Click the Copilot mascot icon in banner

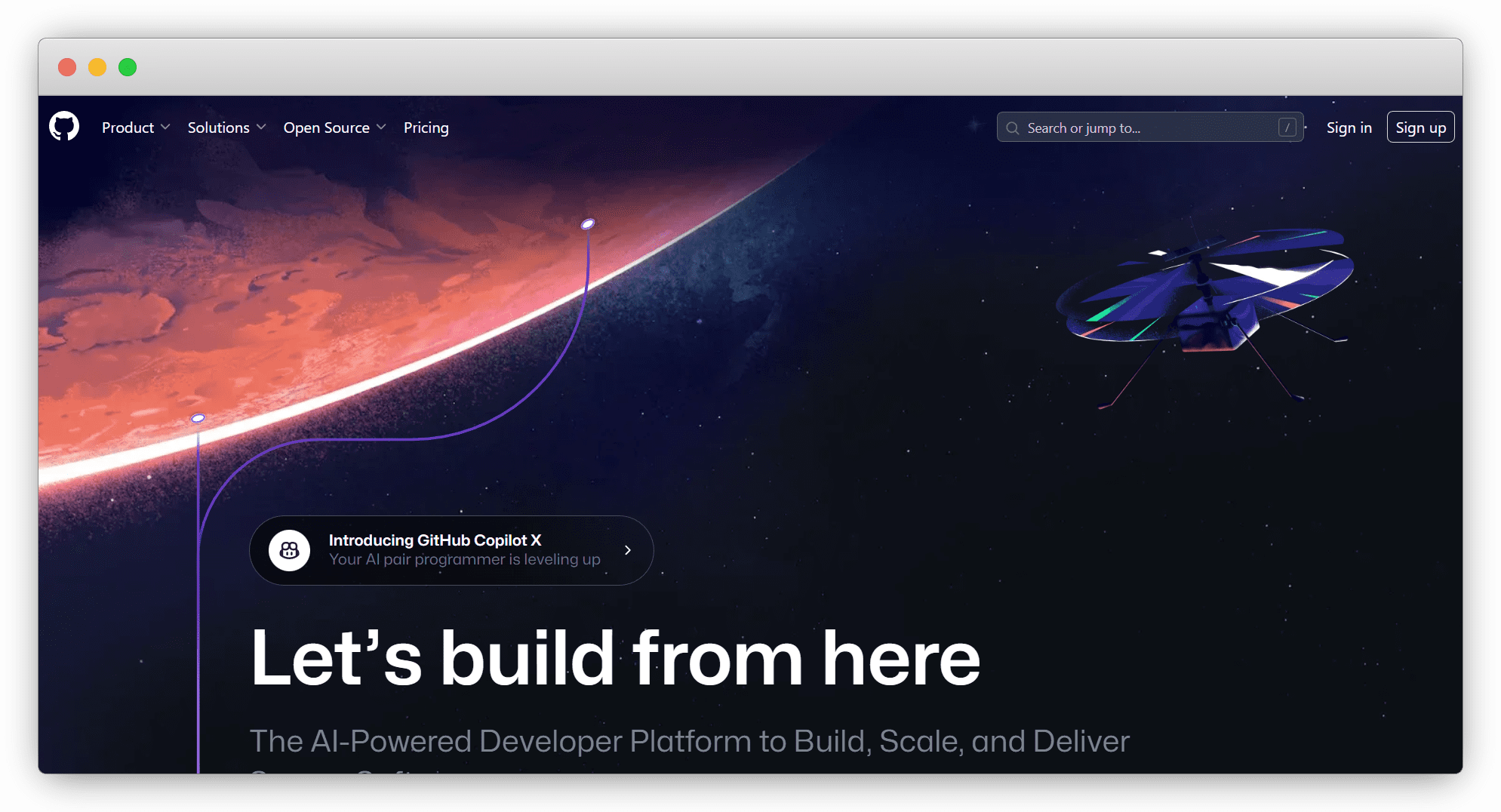(x=289, y=550)
